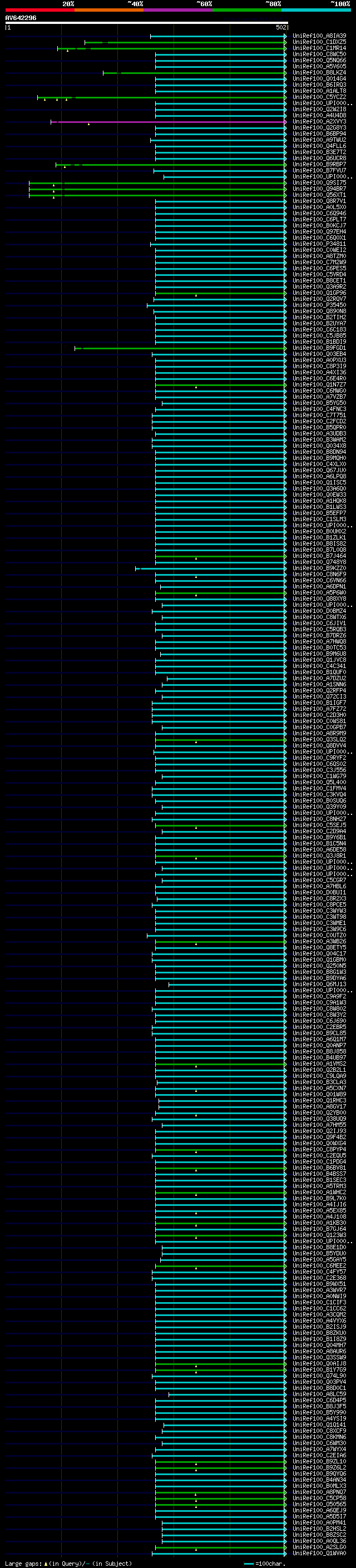
Task: Click the yellow gap marker on the A2XVY3 bar
Action: click(88, 124)
